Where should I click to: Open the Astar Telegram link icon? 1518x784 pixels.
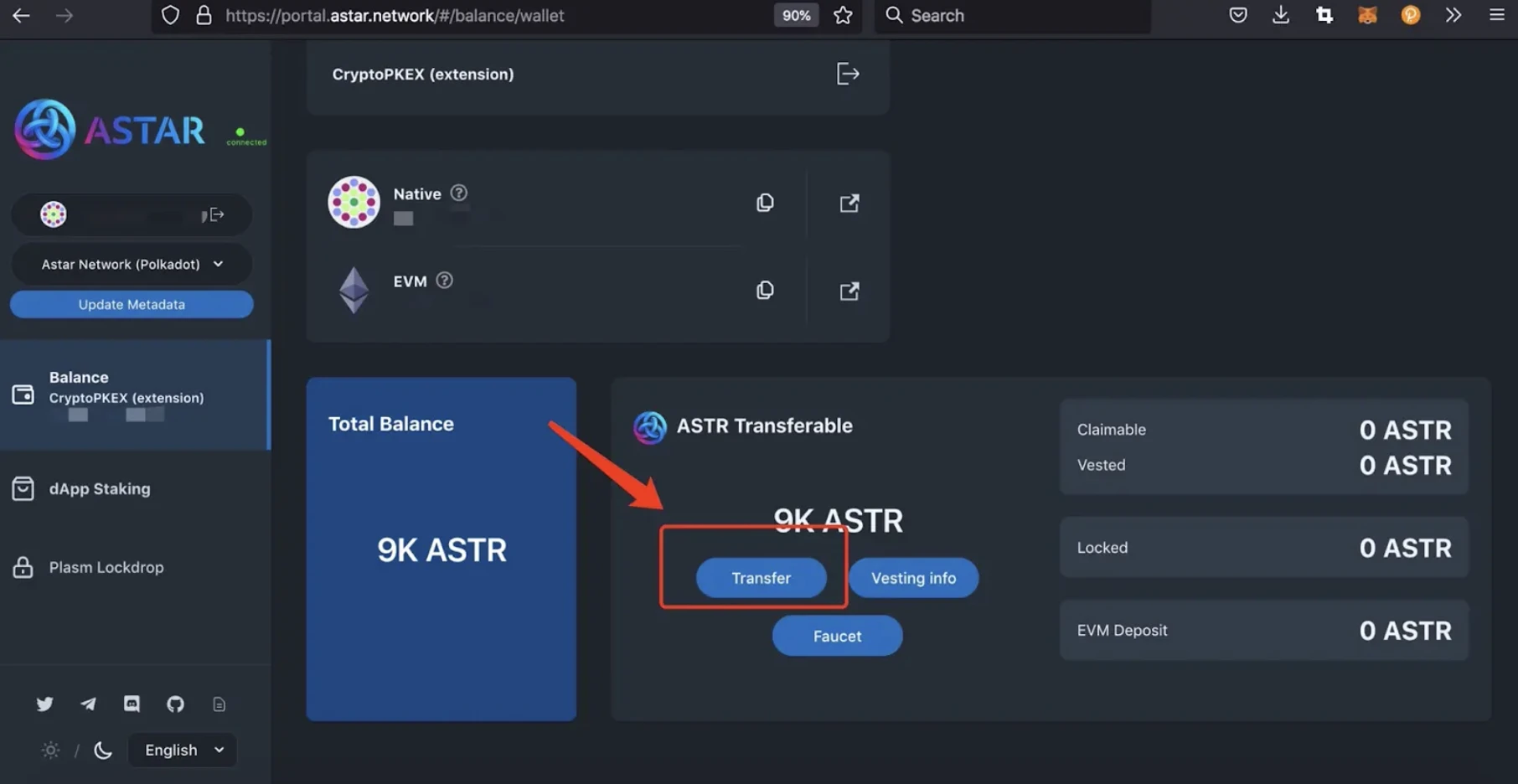coord(88,704)
